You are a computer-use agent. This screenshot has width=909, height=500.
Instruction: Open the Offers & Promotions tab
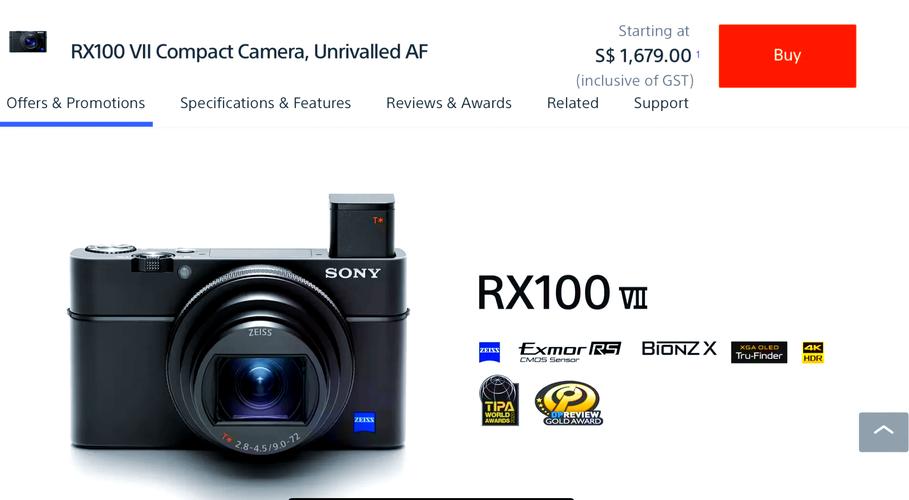[76, 103]
